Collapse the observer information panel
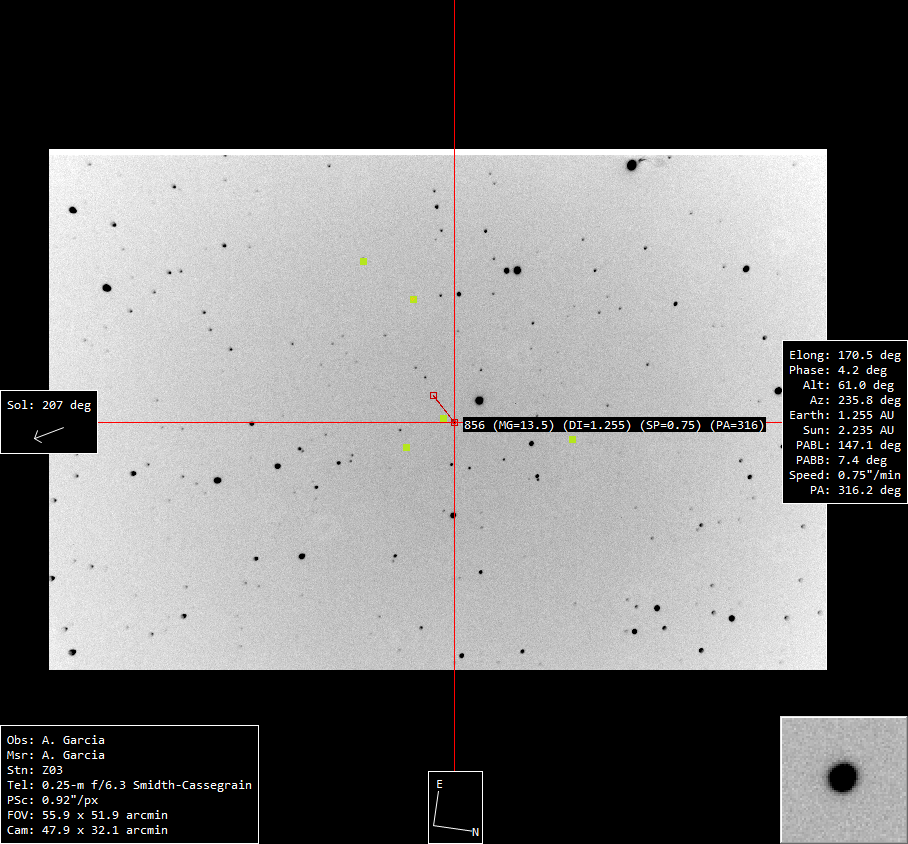 (130, 783)
